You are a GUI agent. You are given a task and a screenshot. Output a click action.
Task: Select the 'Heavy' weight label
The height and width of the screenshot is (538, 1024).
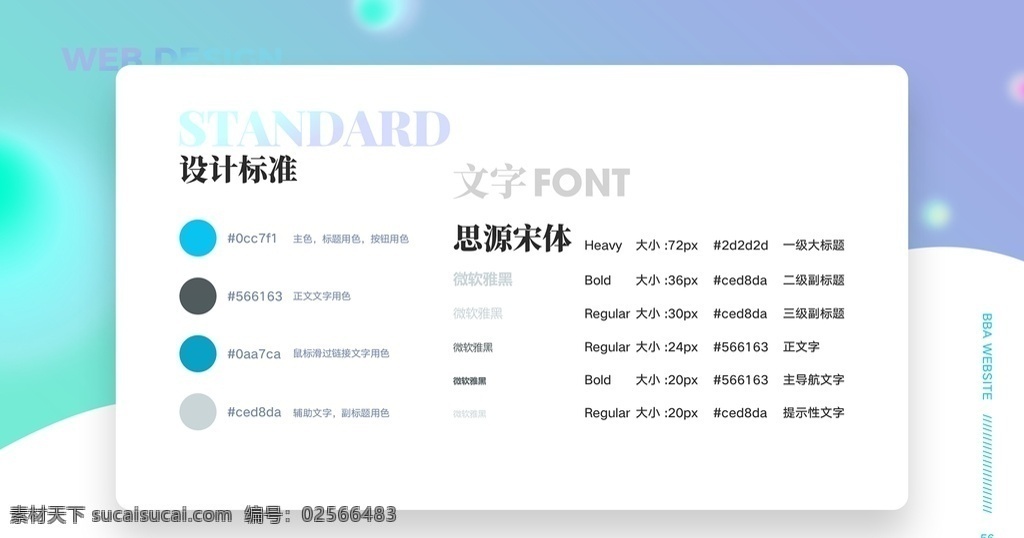click(x=603, y=245)
